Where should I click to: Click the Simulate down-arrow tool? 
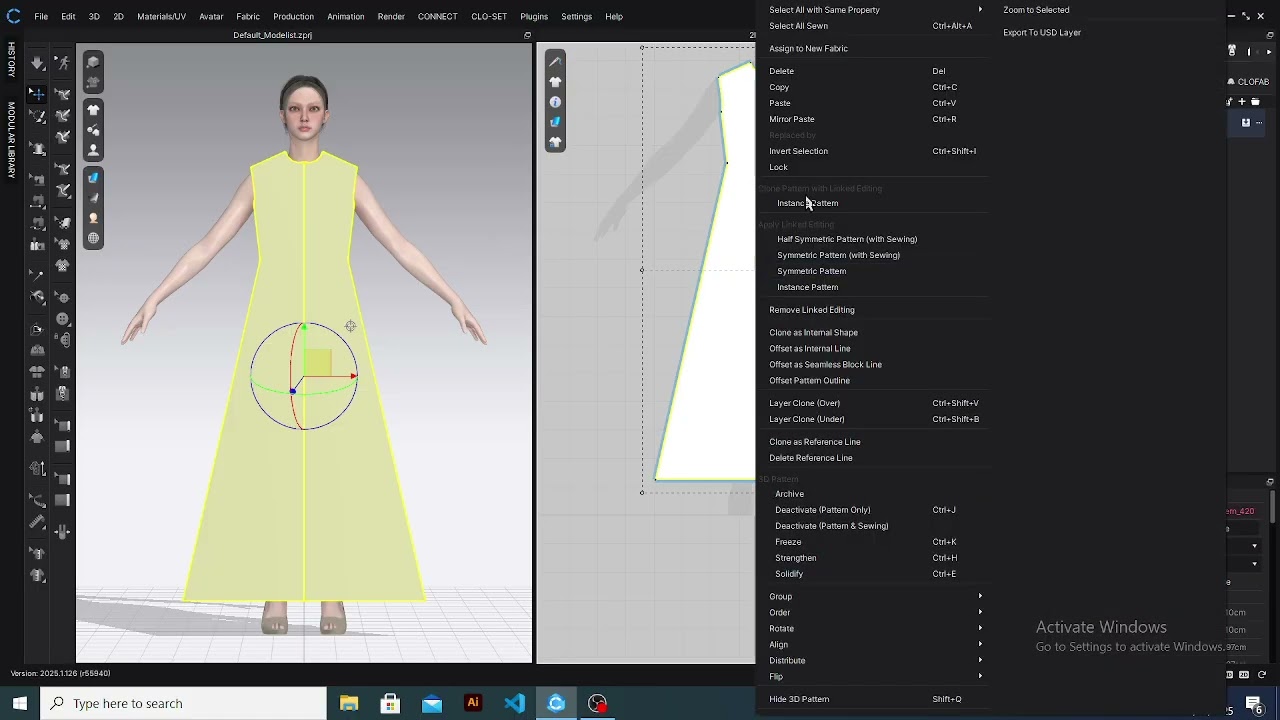(x=37, y=62)
